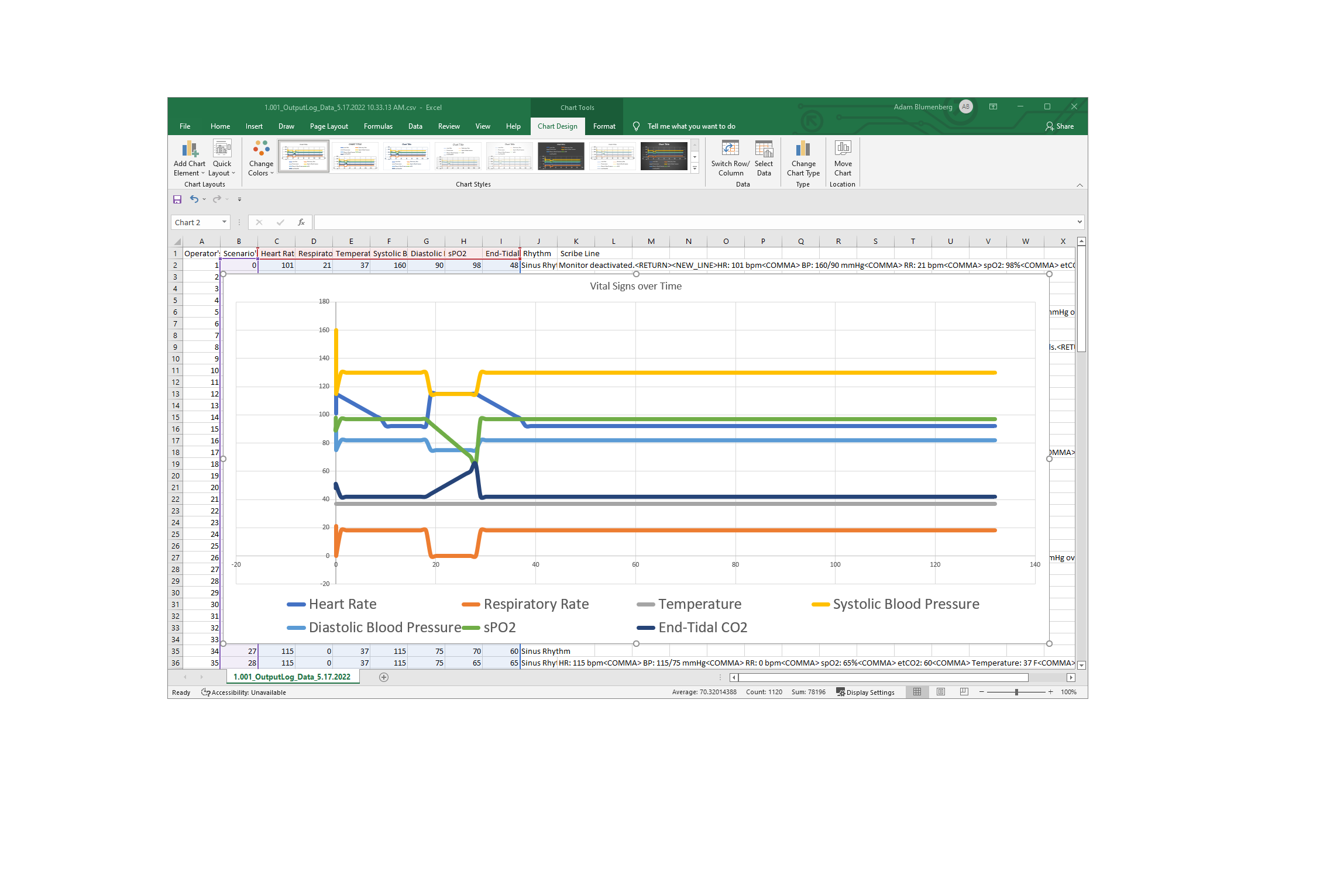Click the Move Chart icon
Image resolution: width=1320 pixels, height=896 pixels.
[843, 149]
